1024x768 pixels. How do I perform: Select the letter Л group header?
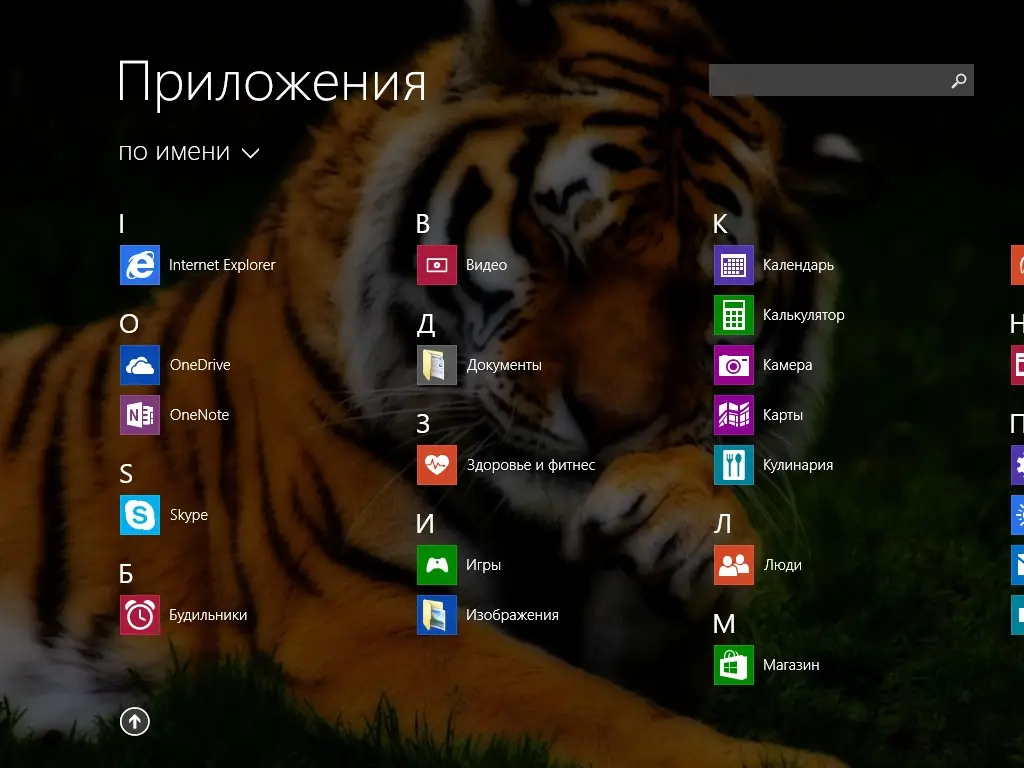(722, 524)
